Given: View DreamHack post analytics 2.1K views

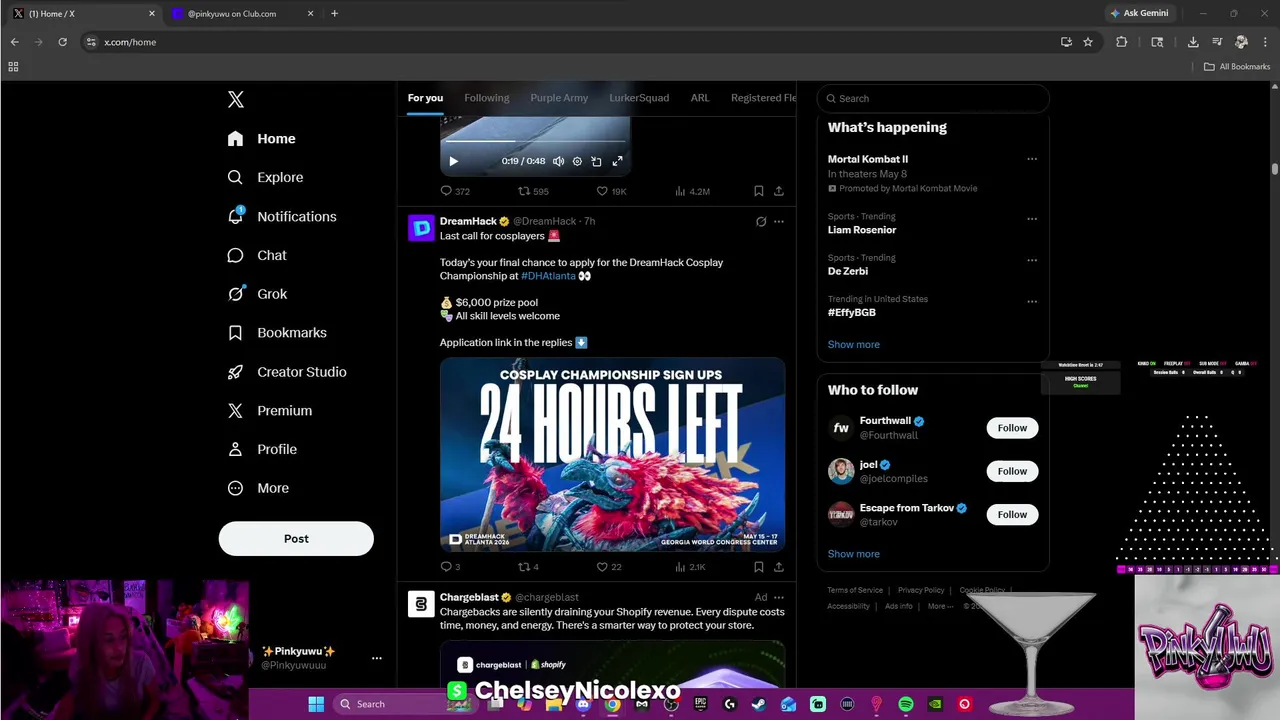Looking at the screenshot, I should (690, 567).
